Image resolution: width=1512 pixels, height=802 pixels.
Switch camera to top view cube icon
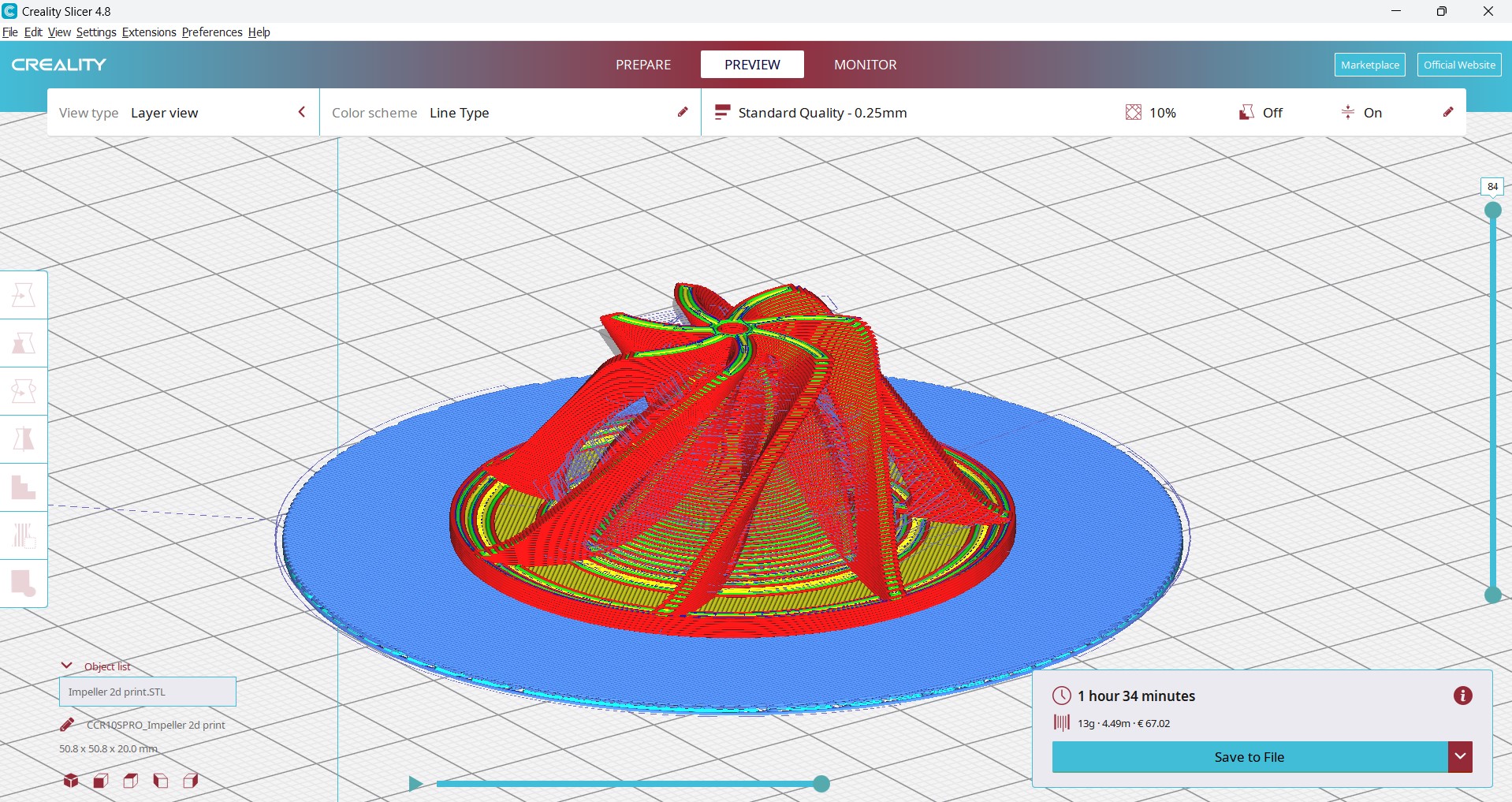point(131,781)
